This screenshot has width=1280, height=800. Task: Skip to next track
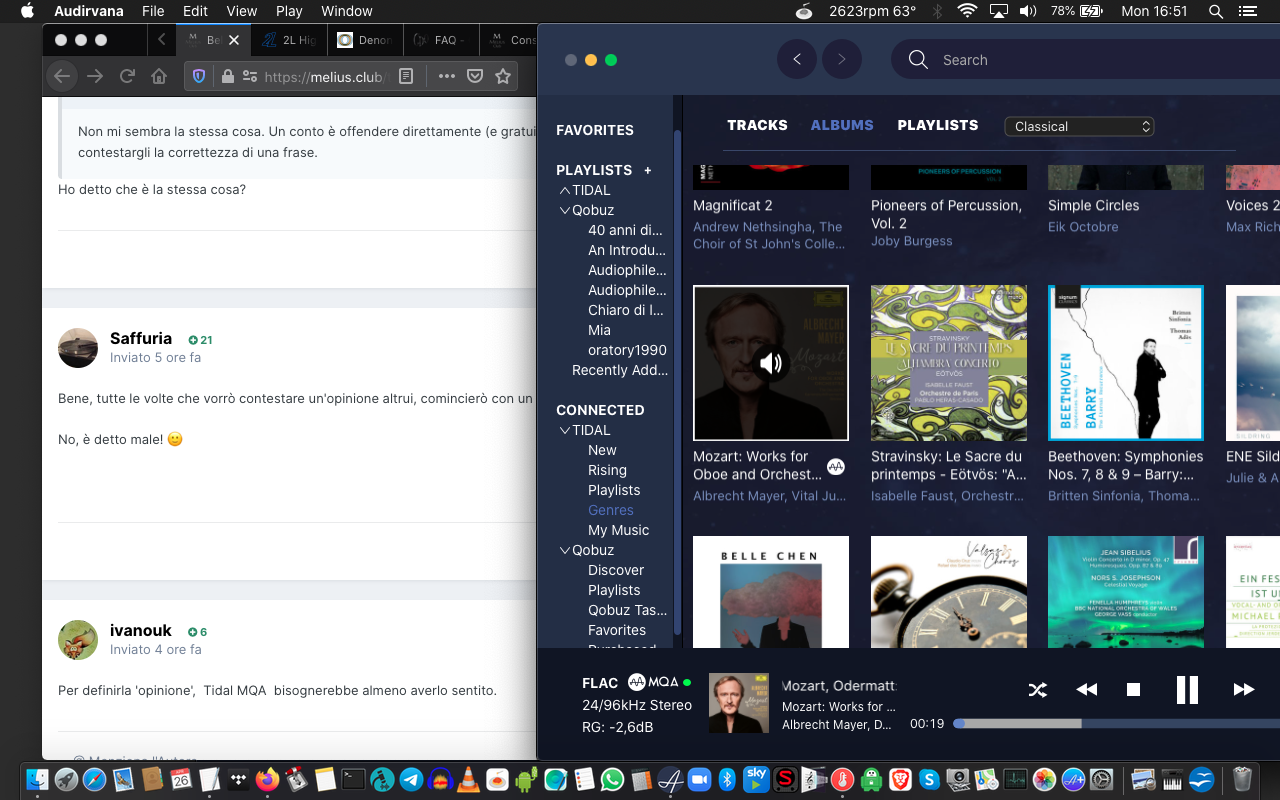click(x=1244, y=690)
